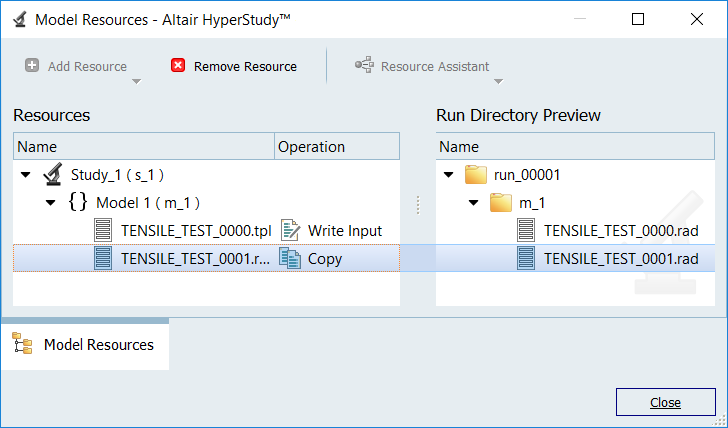Click the Resource Assistant button label
This screenshot has height=428, width=728.
[x=435, y=66]
